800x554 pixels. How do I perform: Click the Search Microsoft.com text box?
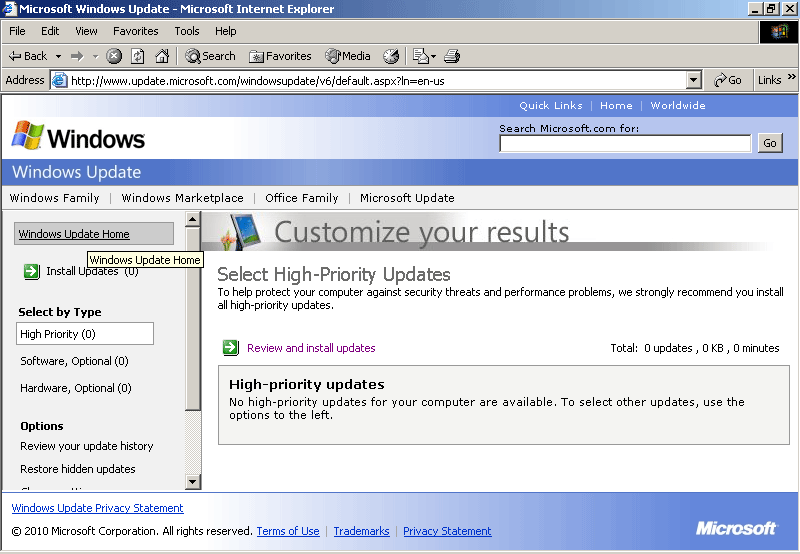click(625, 144)
